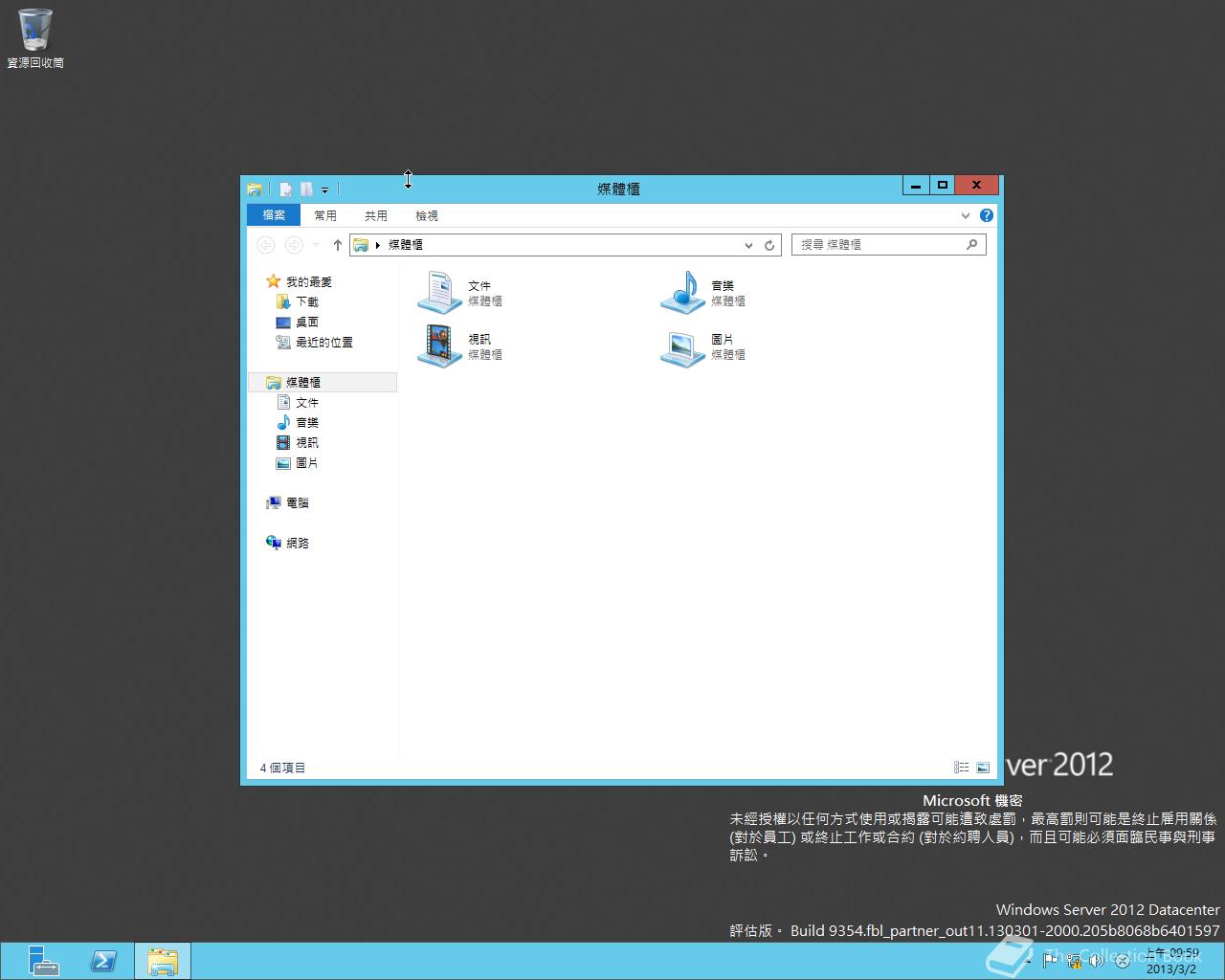Open Customize Quick Access Toolbar dropdown arrow
Viewport: 1225px width, 980px height.
coord(325,190)
